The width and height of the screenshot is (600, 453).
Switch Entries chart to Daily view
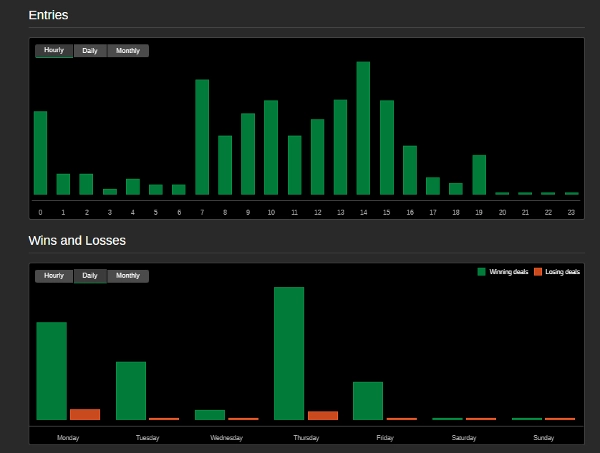[90, 51]
